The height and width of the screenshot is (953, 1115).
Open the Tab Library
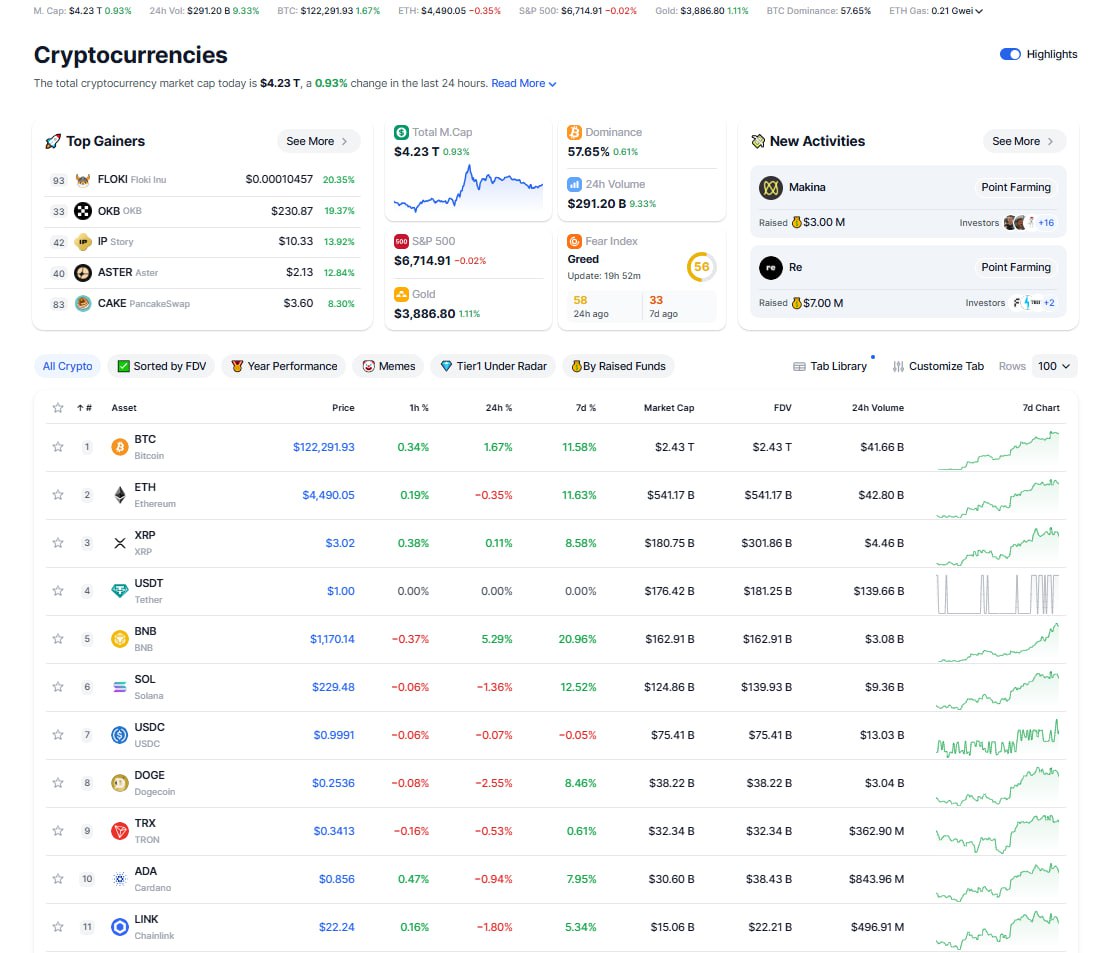(x=831, y=366)
